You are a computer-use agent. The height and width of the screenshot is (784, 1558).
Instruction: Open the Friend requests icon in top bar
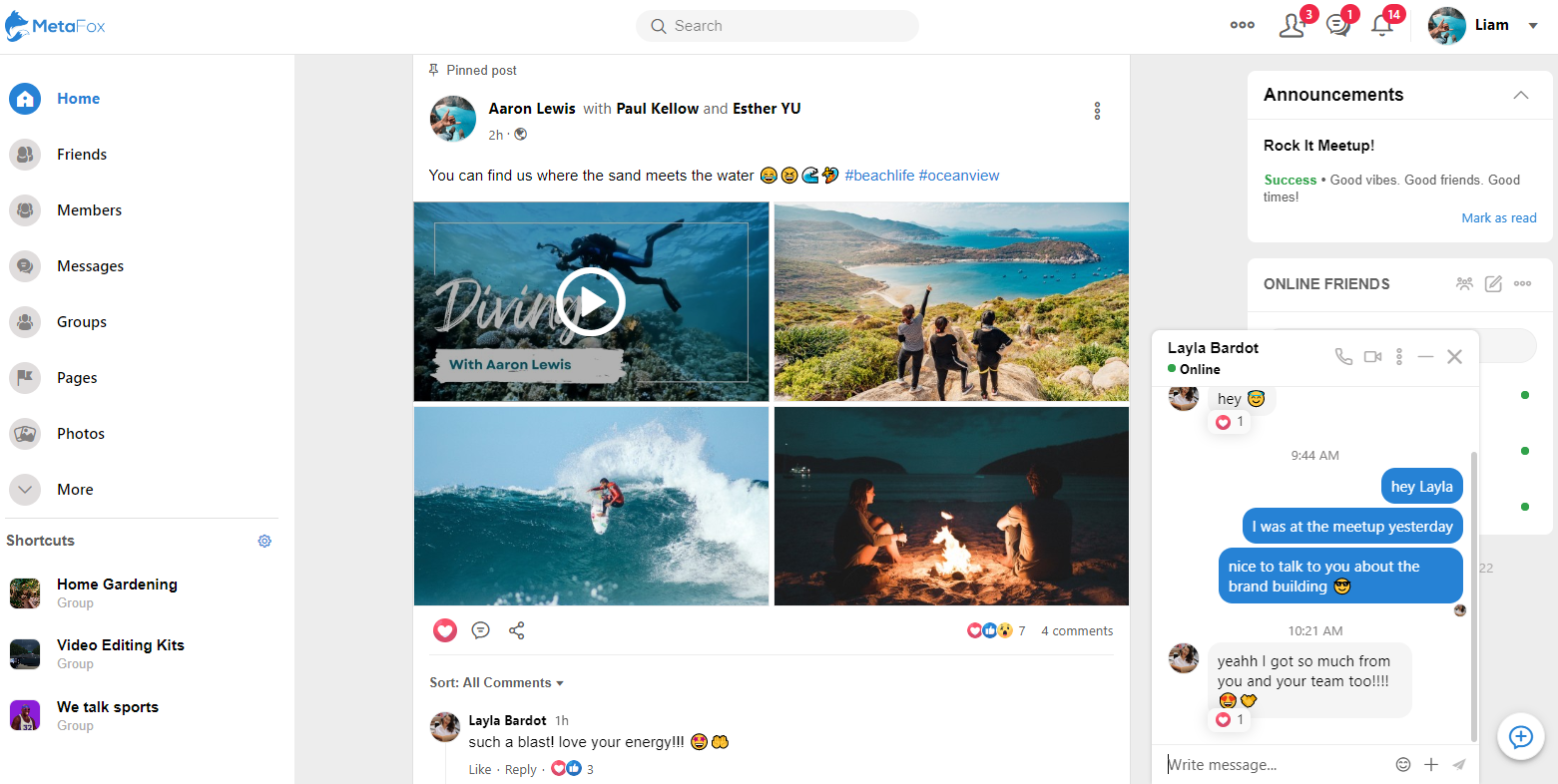click(1291, 25)
